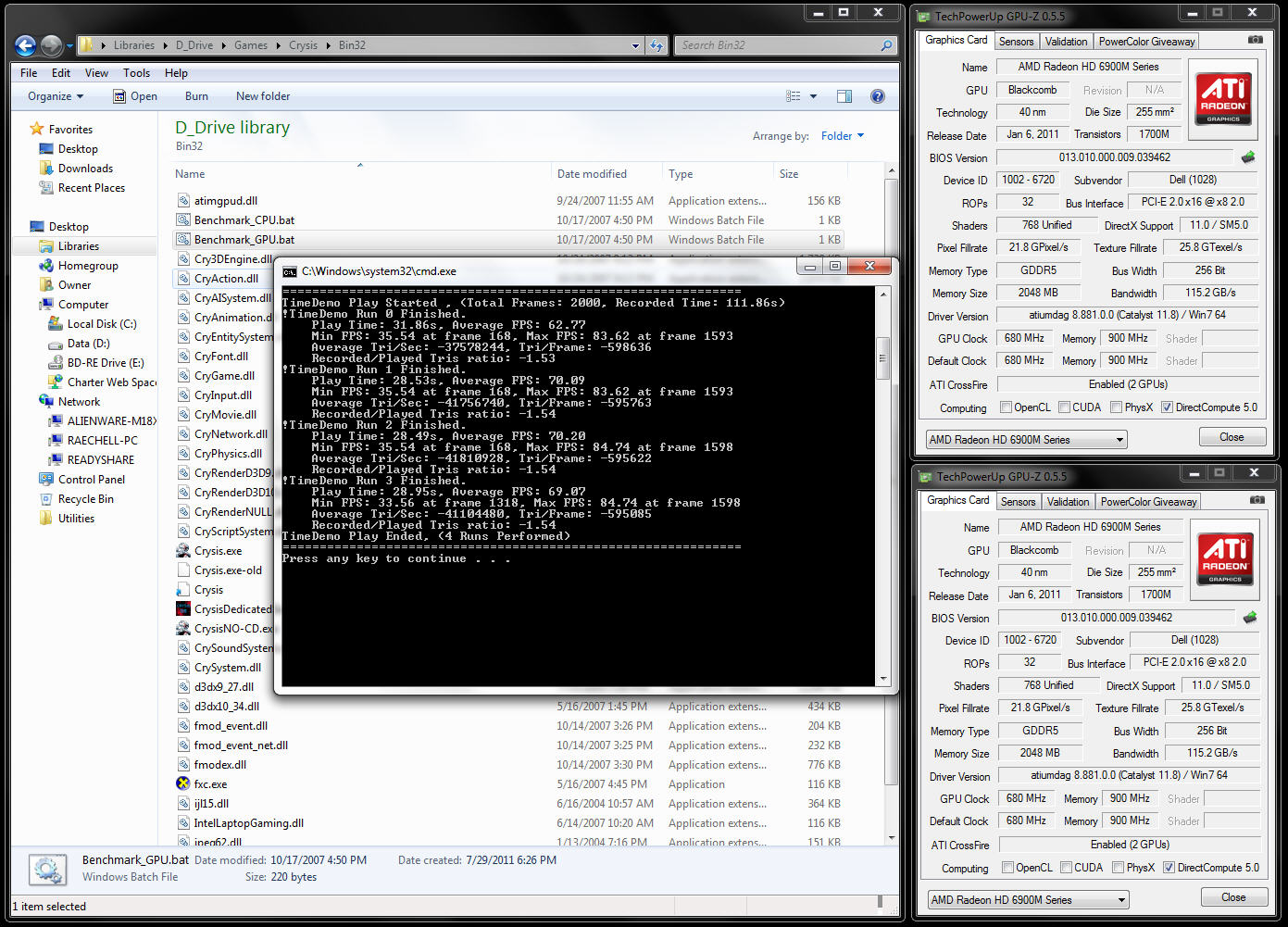Image resolution: width=1288 pixels, height=927 pixels.
Task: Toggle PhysX checkbox in bottom GPU-Z window
Action: tap(1119, 868)
